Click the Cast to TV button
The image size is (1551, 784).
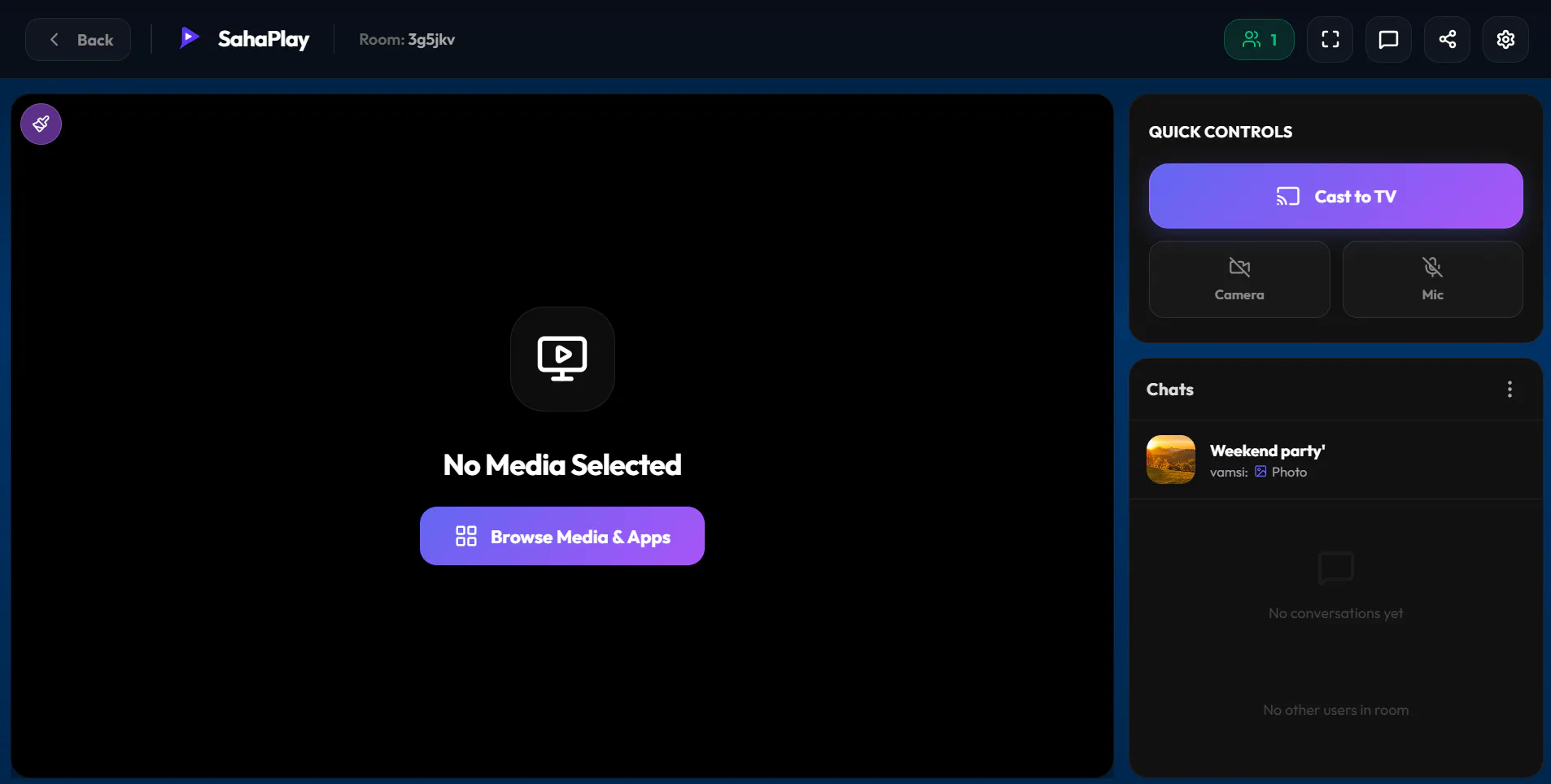[x=1335, y=196]
